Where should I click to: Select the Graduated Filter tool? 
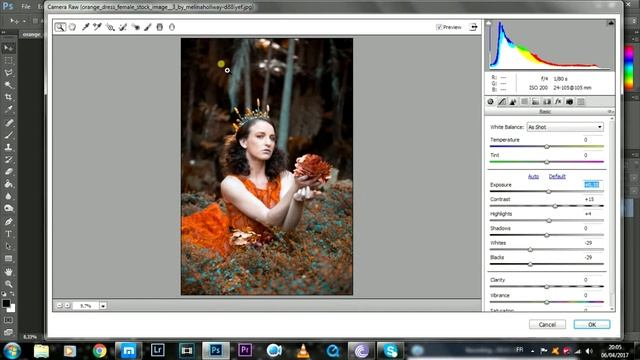pos(160,27)
